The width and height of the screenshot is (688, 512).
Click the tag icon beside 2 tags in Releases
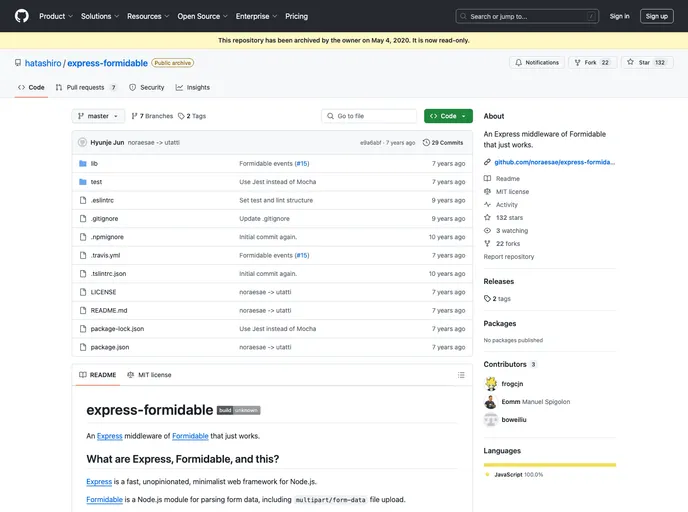(487, 299)
